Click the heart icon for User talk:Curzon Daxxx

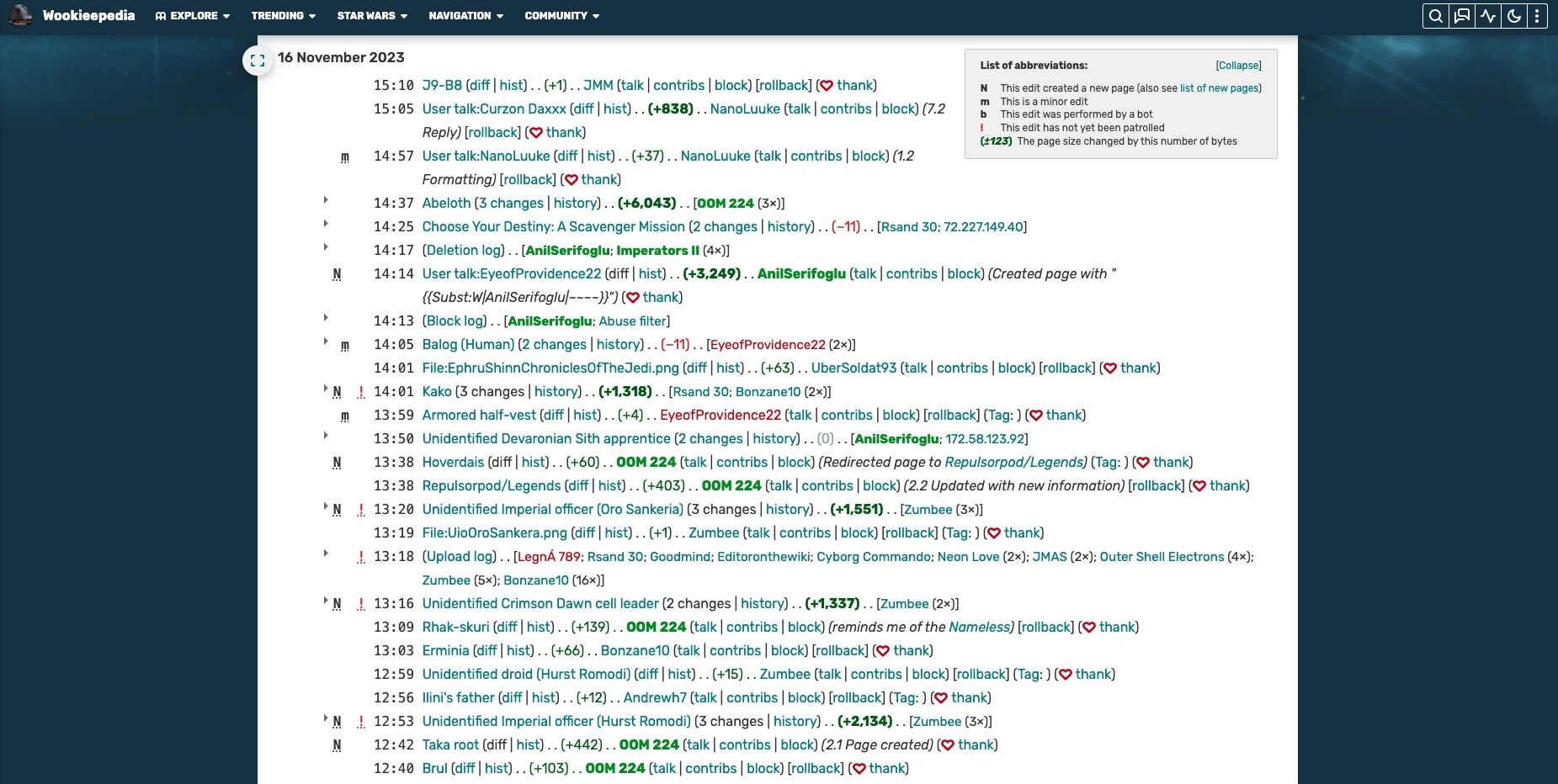[x=535, y=133]
